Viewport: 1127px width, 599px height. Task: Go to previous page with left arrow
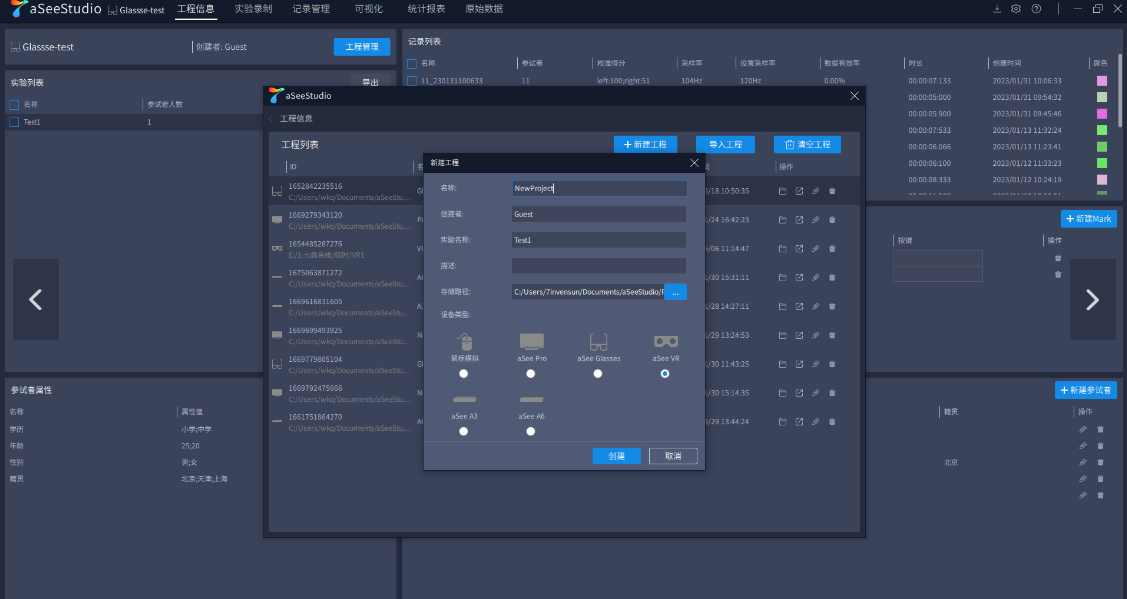(x=35, y=299)
